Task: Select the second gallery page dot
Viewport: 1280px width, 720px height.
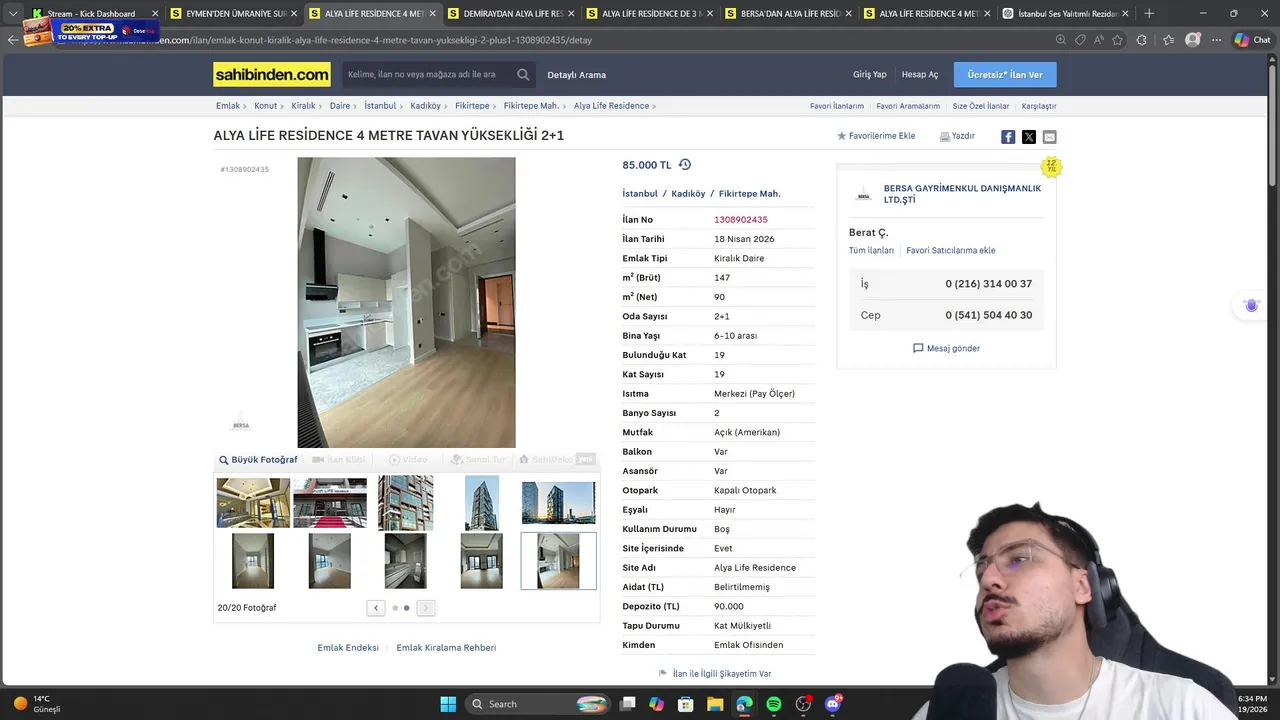Action: (x=406, y=608)
